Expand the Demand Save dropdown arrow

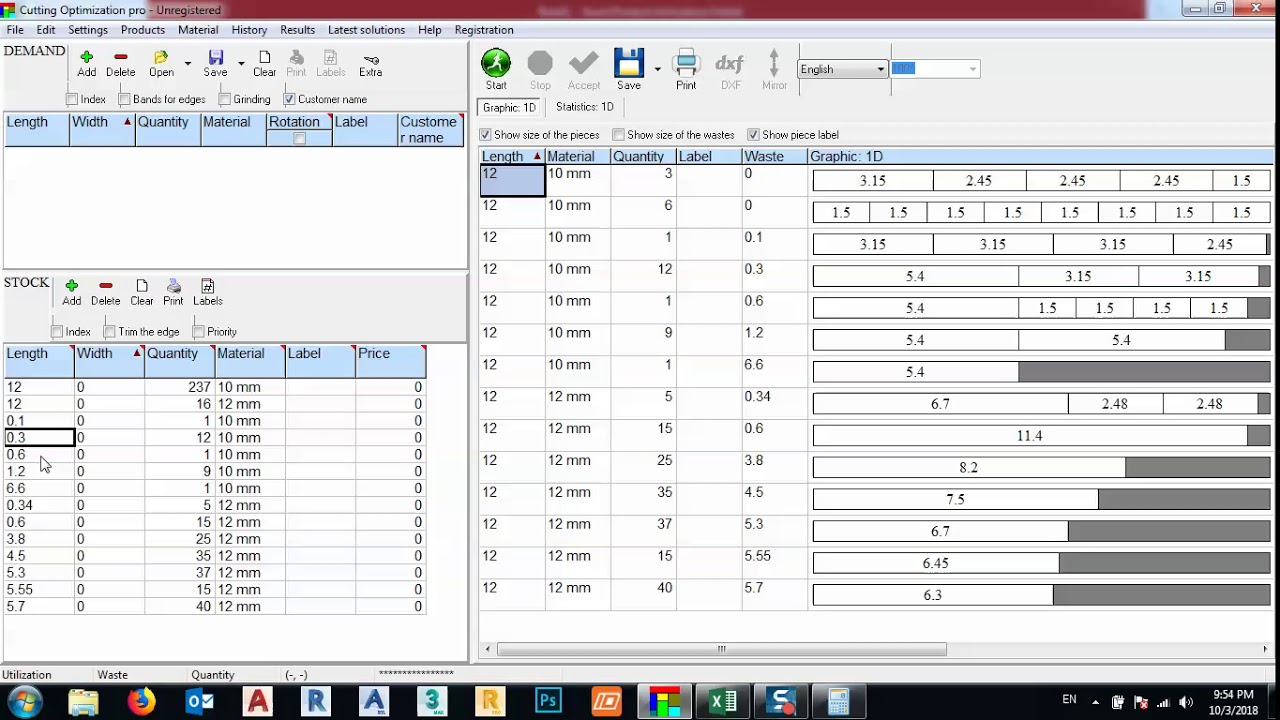pos(241,63)
